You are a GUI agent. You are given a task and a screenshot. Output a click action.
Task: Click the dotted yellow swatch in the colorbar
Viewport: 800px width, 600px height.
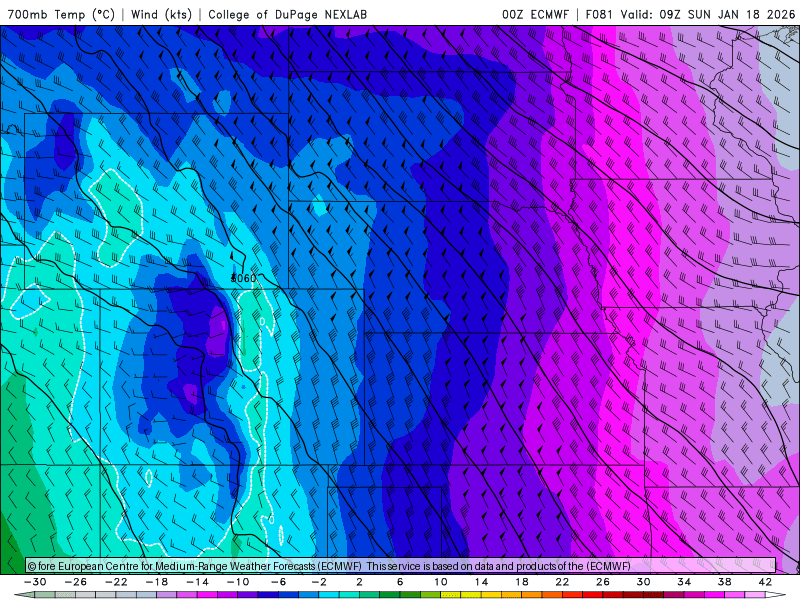[x=451, y=595]
